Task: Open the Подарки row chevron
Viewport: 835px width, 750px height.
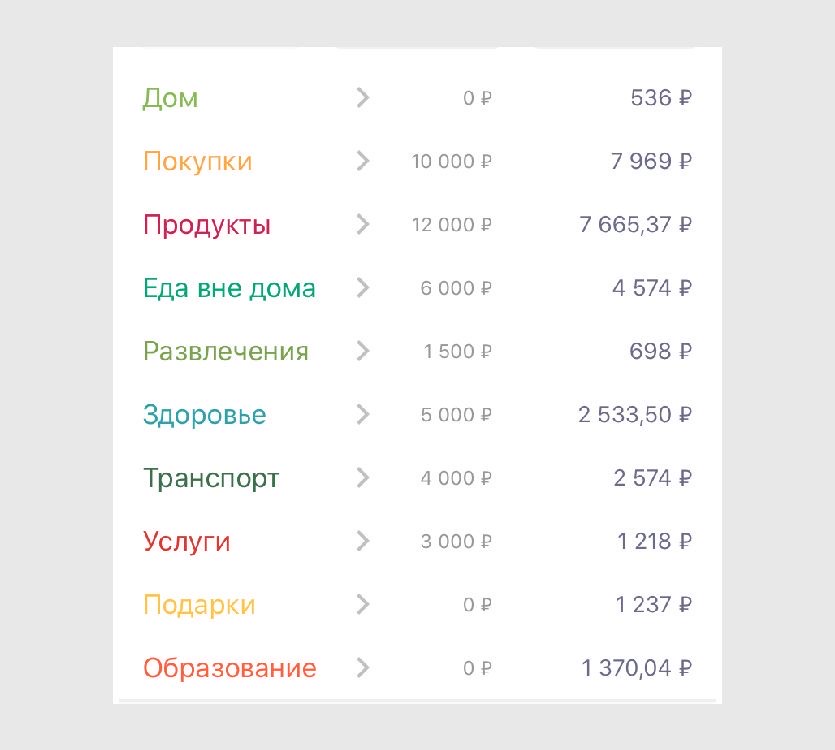Action: 362,605
